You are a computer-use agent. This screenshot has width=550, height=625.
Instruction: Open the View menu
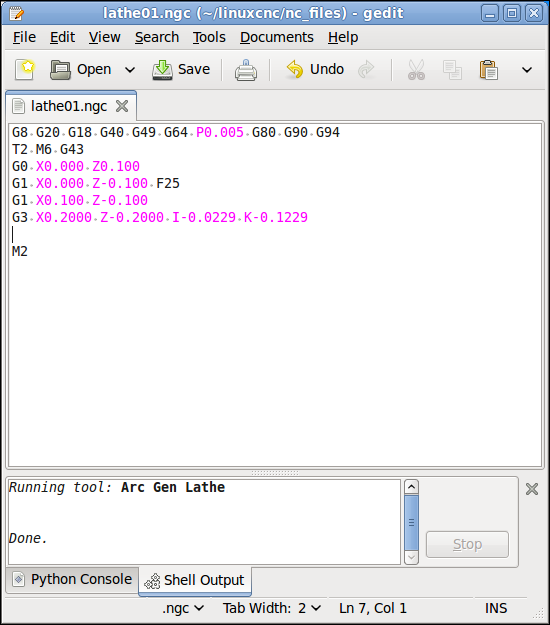click(x=104, y=37)
